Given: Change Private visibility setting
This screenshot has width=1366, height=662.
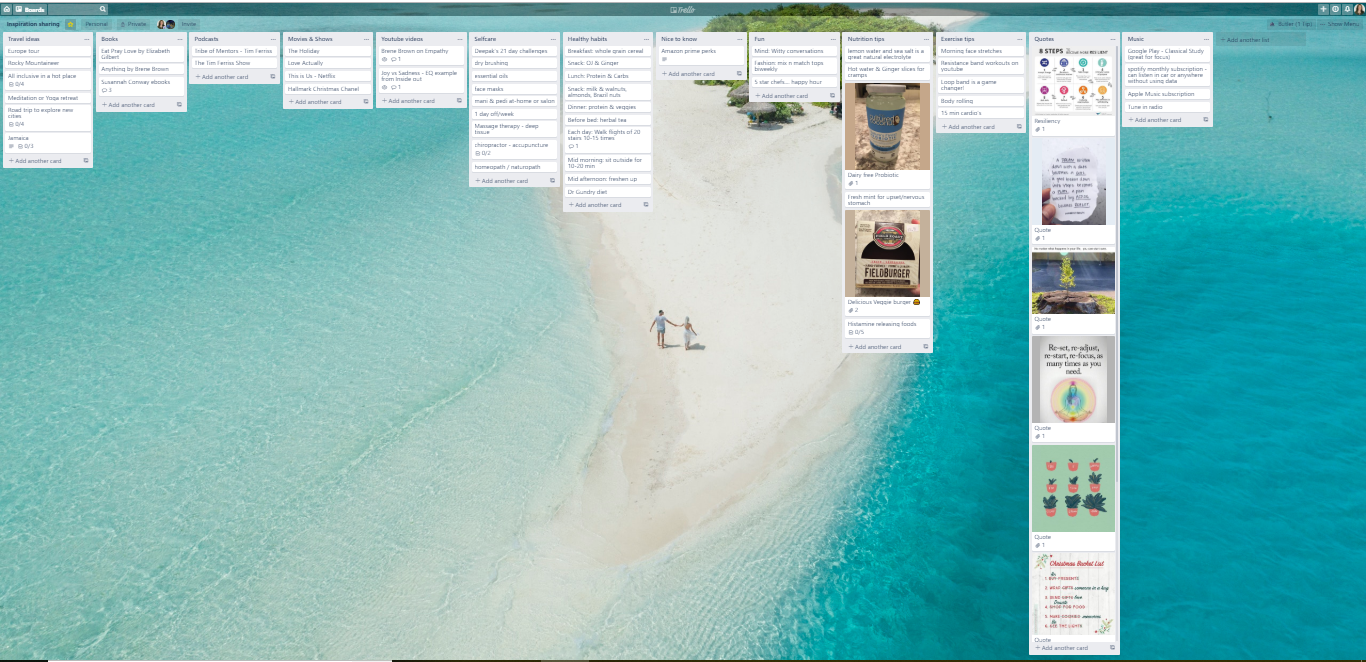Looking at the screenshot, I should [134, 23].
